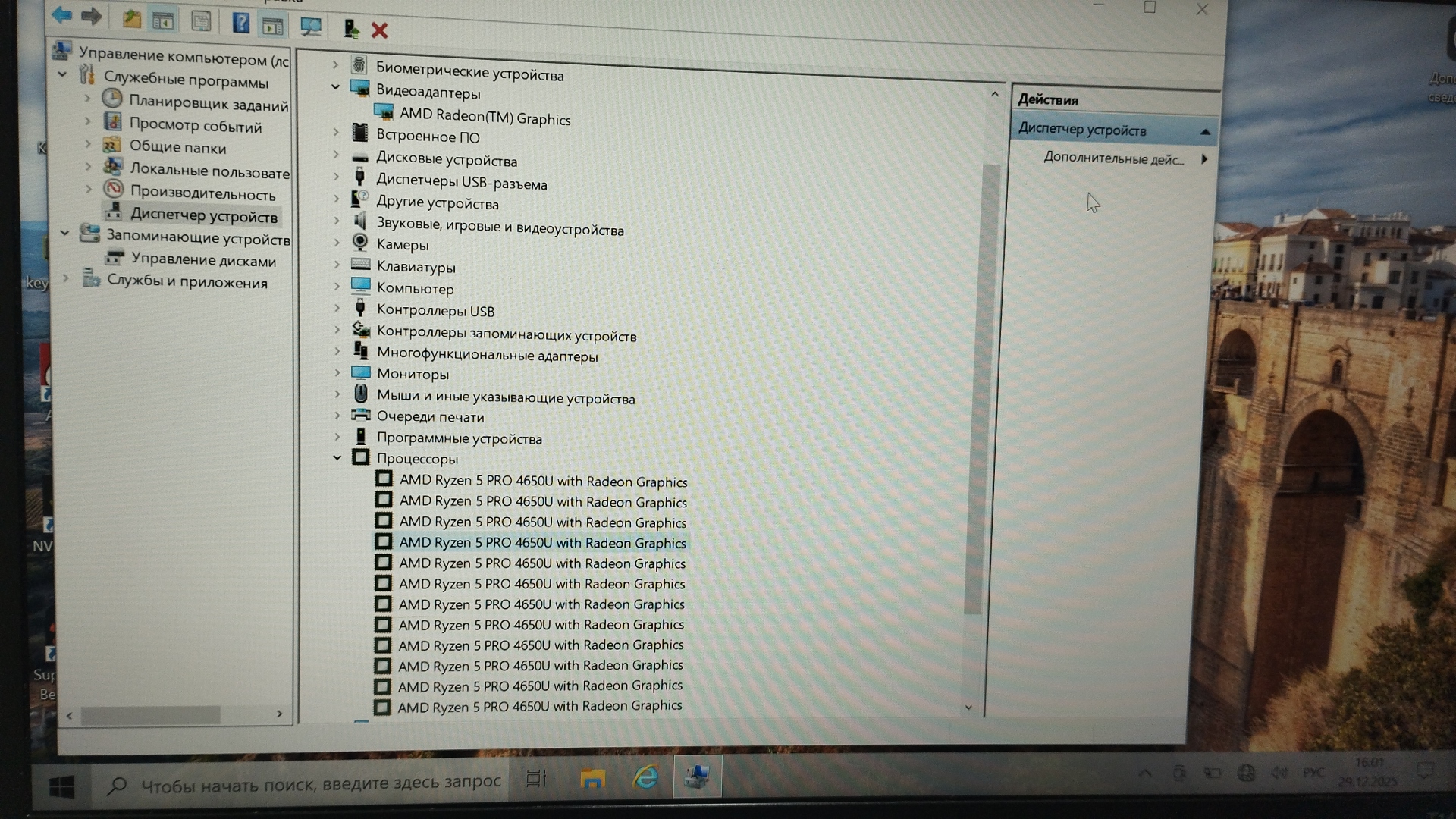Collapse the Видеоадаптеры category
This screenshot has width=1456, height=819.
point(335,87)
